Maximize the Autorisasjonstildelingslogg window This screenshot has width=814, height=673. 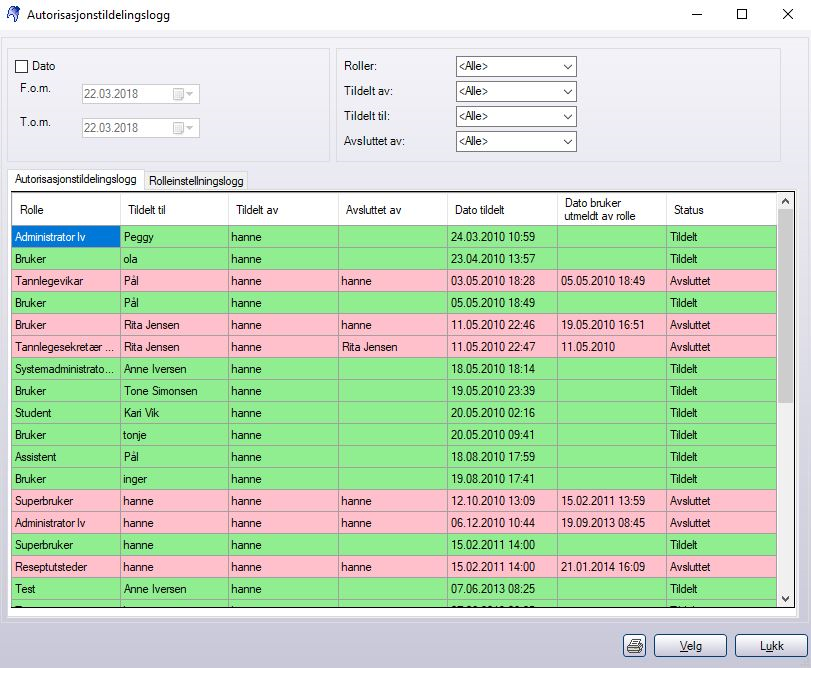point(742,14)
